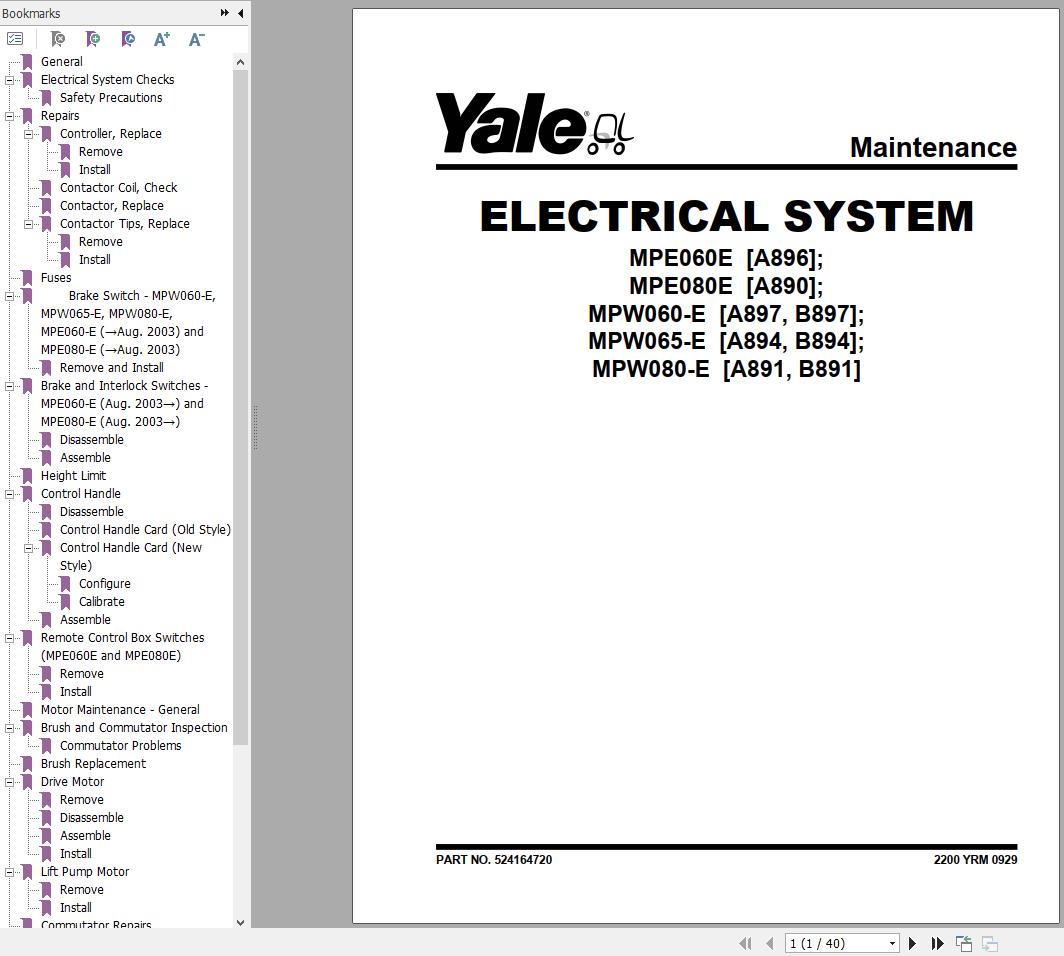Locate the current bookmark in the panel
Screen dimensions: 1064x956
pos(128,39)
